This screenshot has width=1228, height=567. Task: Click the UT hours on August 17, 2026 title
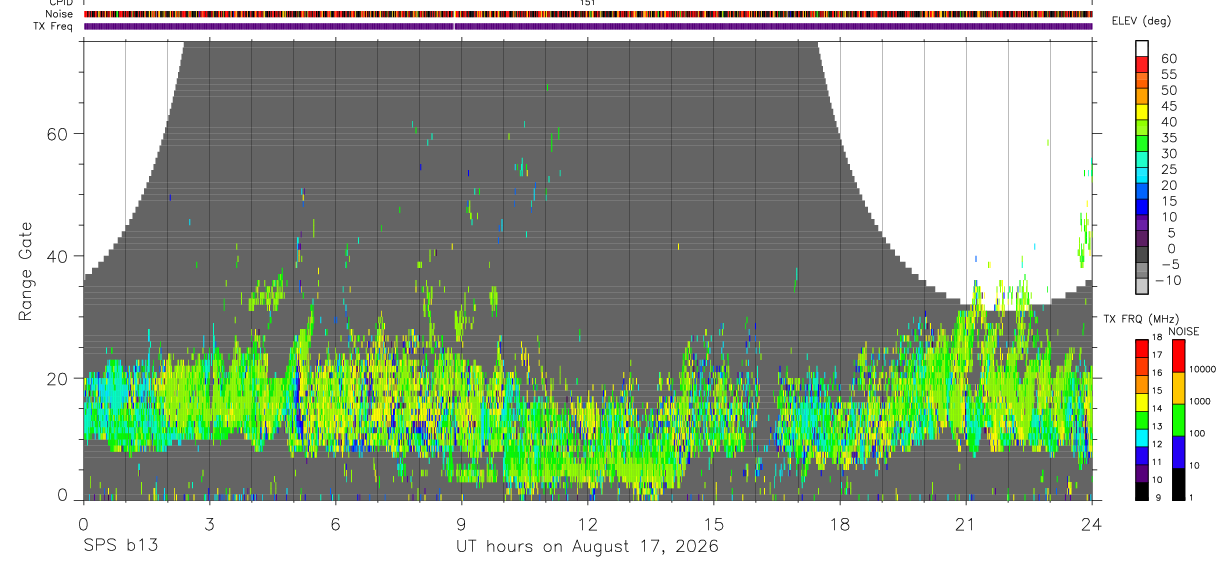tap(587, 547)
